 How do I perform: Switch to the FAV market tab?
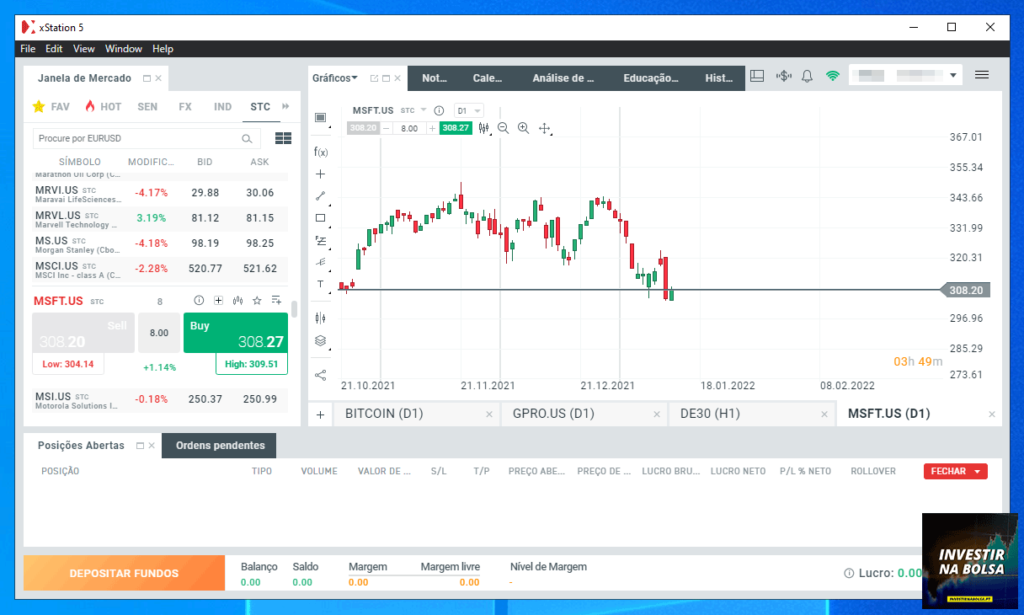click(x=52, y=106)
